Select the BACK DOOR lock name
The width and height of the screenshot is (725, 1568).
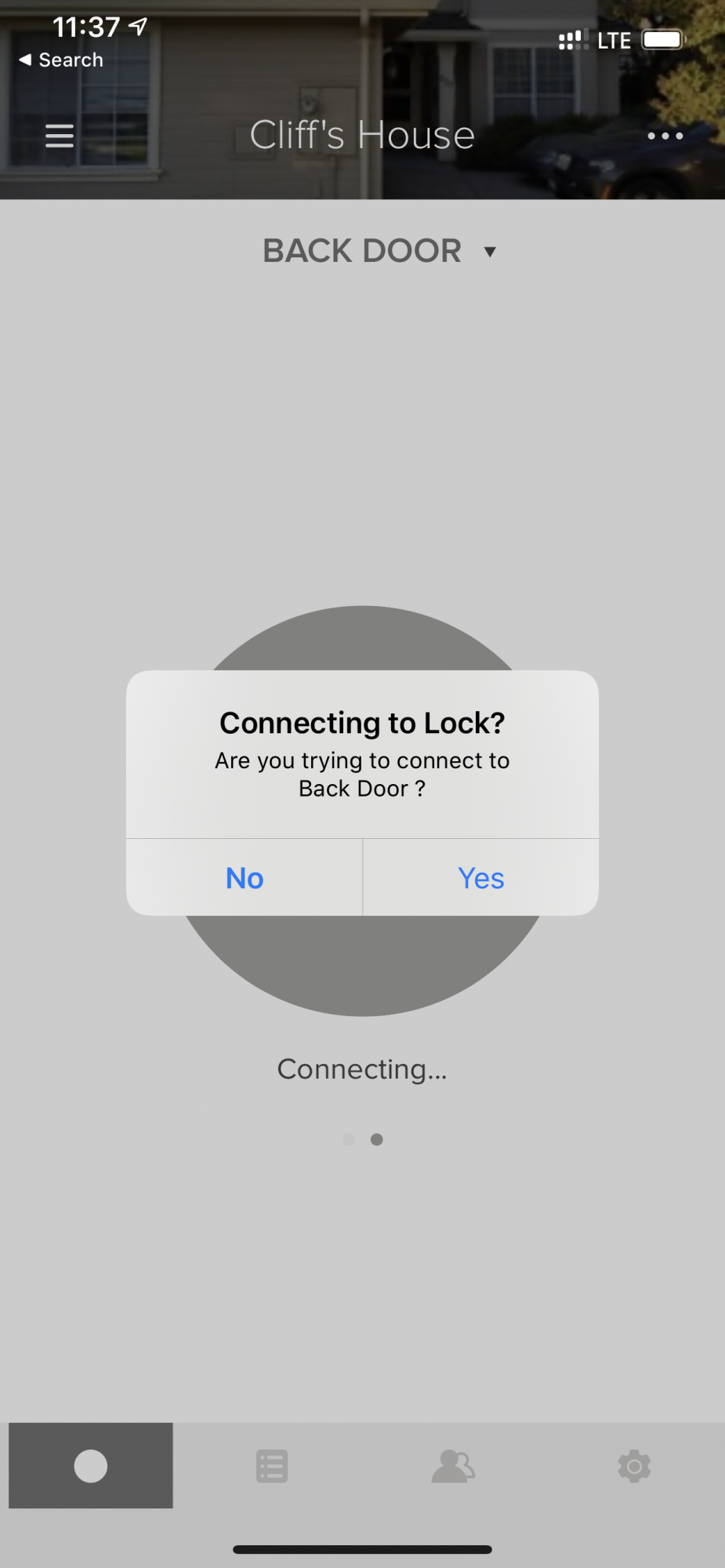click(362, 251)
